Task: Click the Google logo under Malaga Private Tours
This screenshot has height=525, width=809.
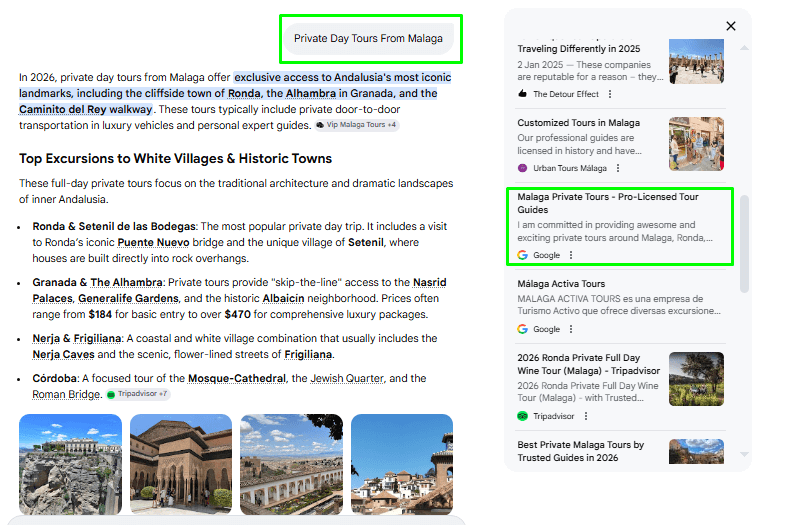Action: click(523, 255)
